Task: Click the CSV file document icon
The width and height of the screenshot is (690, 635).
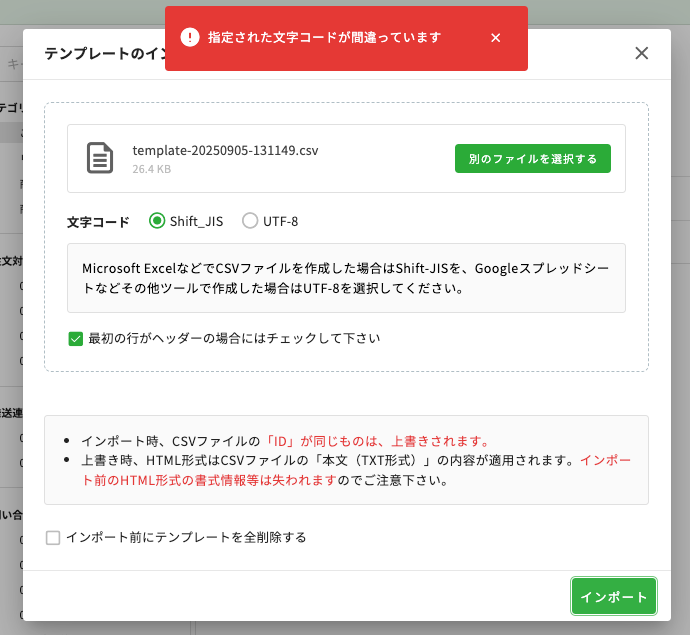Action: pyautogui.click(x=99, y=158)
